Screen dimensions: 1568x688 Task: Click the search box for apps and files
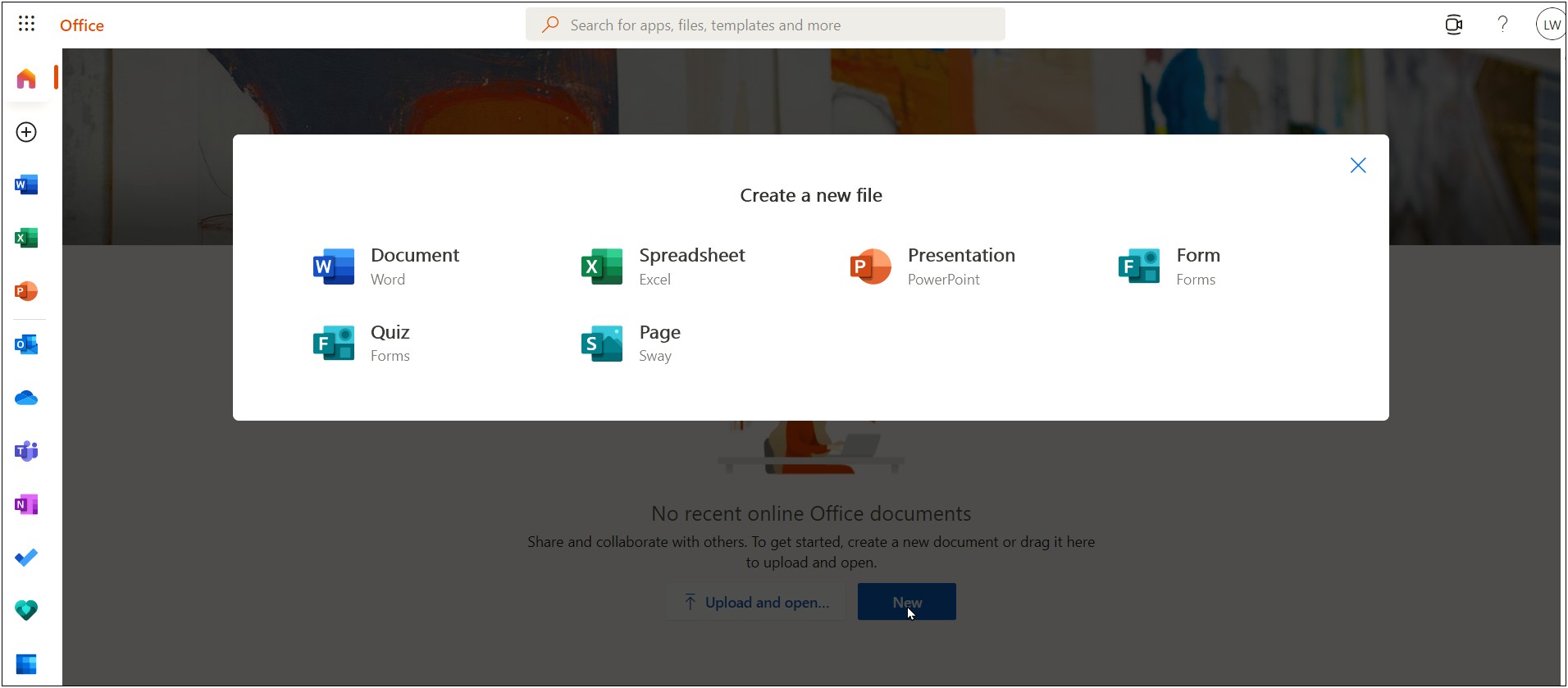pos(765,25)
